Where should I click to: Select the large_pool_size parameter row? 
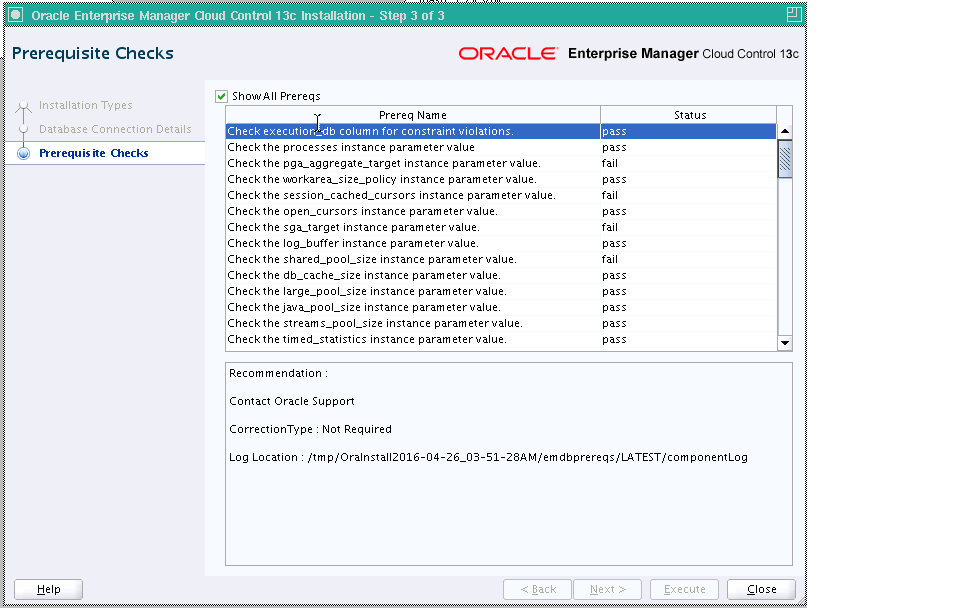(x=501, y=291)
